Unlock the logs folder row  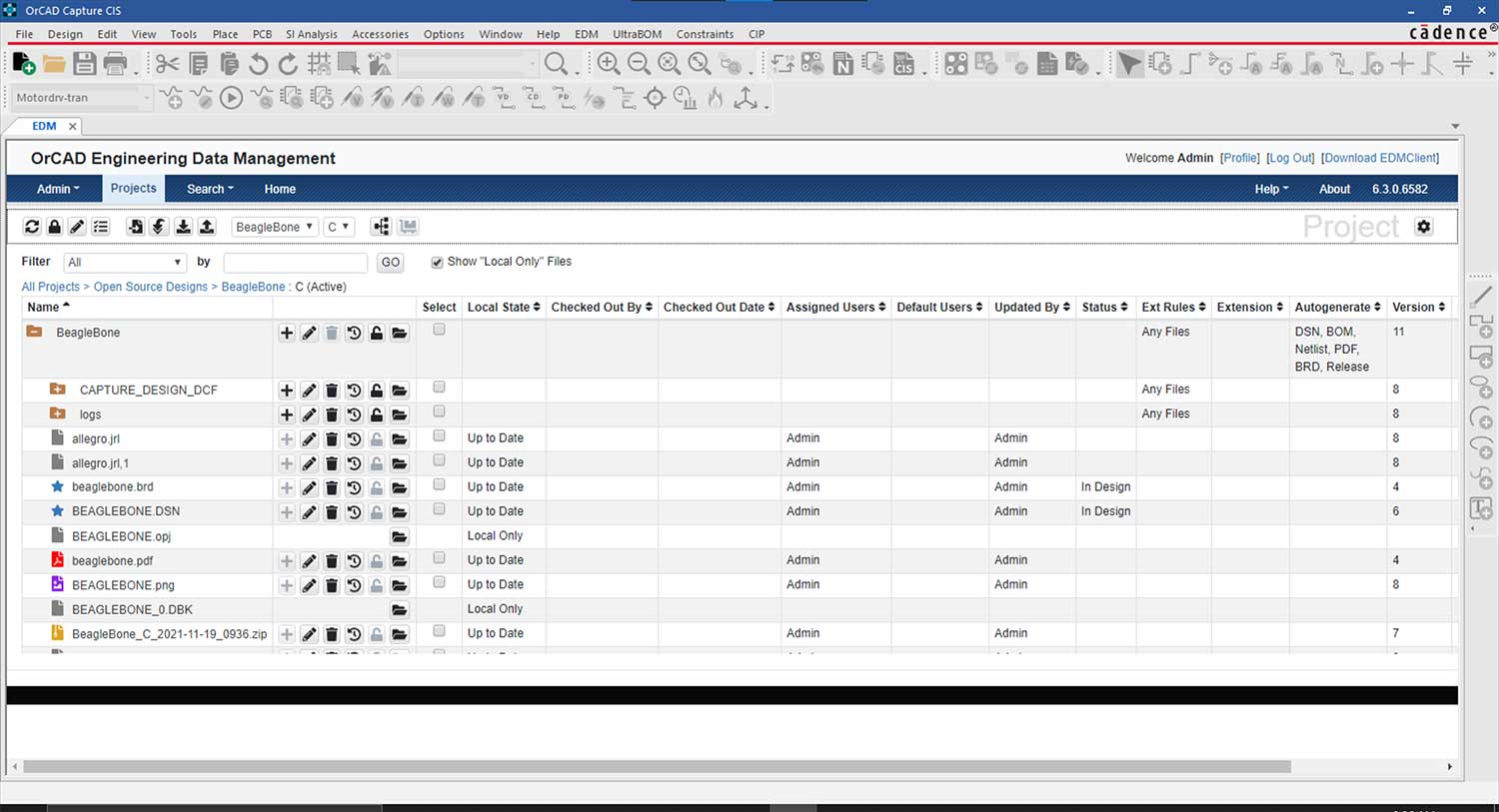point(377,414)
